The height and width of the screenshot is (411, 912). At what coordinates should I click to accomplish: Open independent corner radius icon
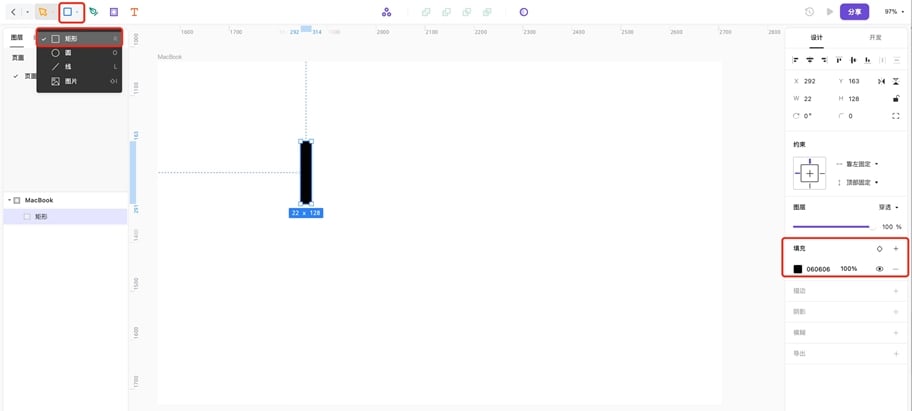coord(896,116)
